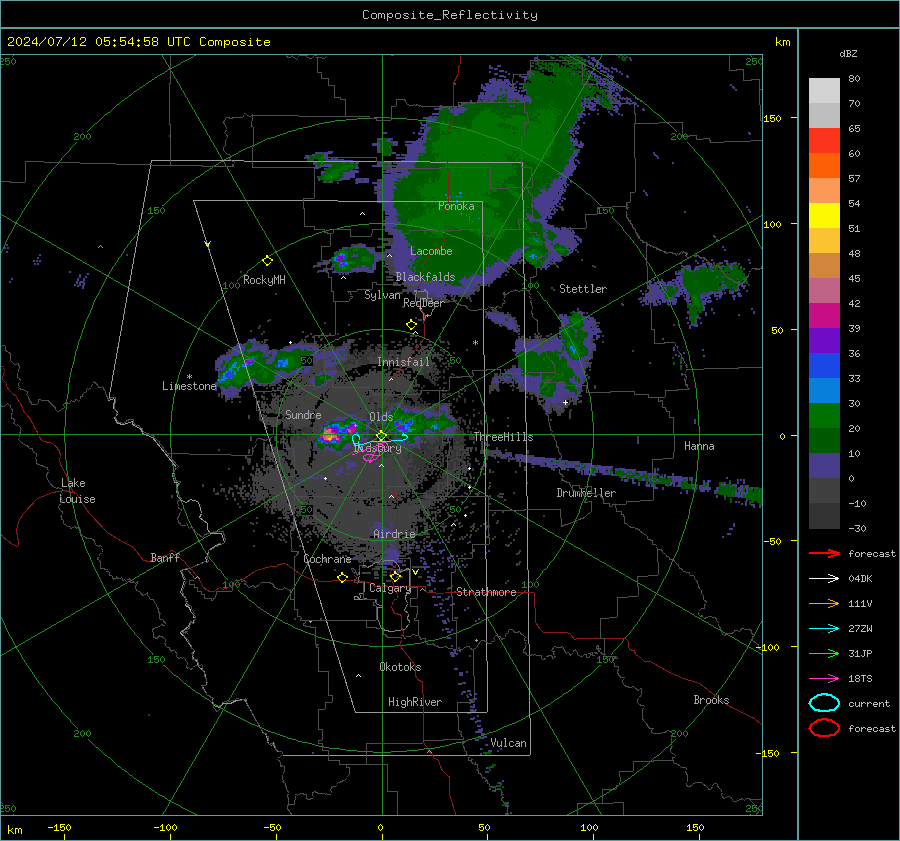Click the Drumheller label
This screenshot has height=841, width=900.
(586, 493)
